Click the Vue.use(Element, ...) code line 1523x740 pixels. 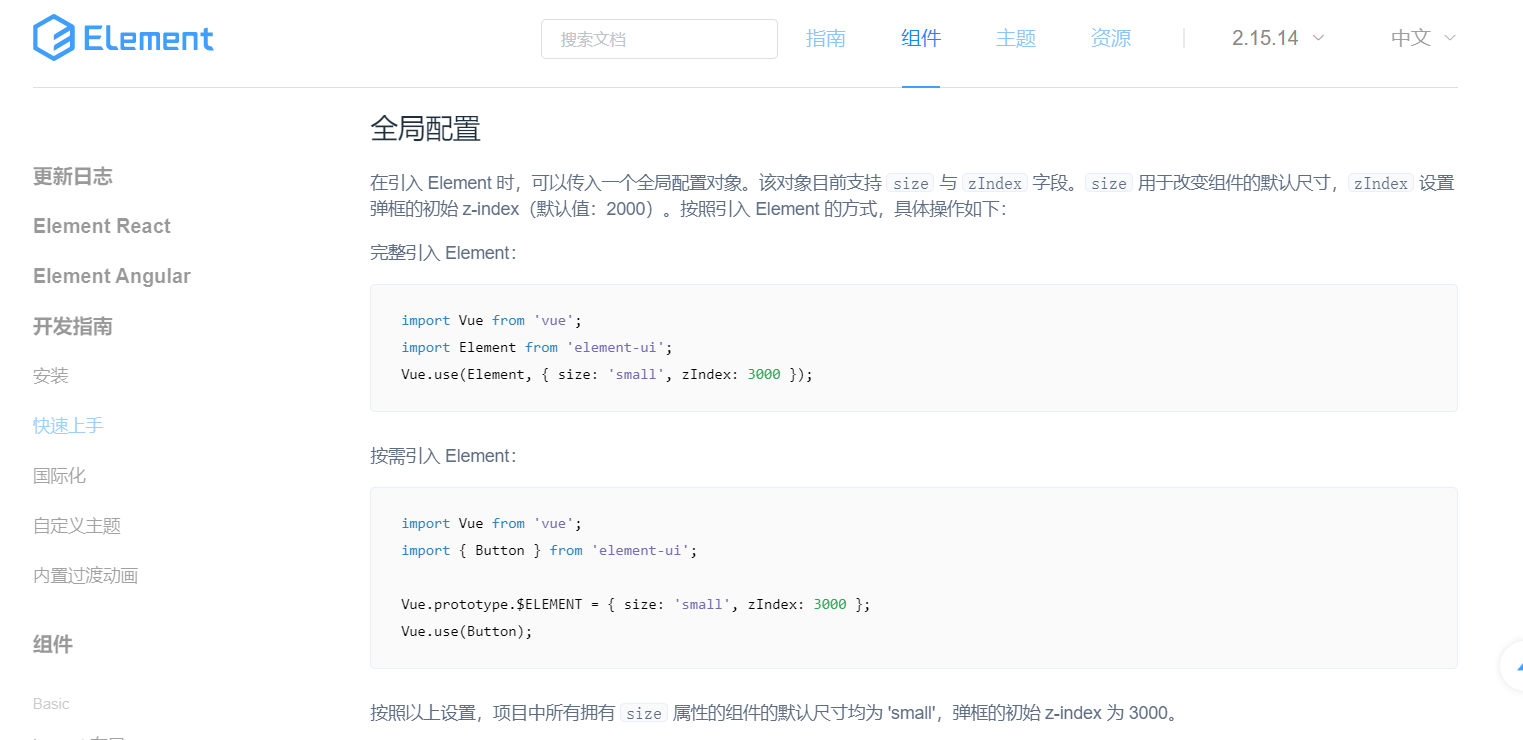coord(607,374)
